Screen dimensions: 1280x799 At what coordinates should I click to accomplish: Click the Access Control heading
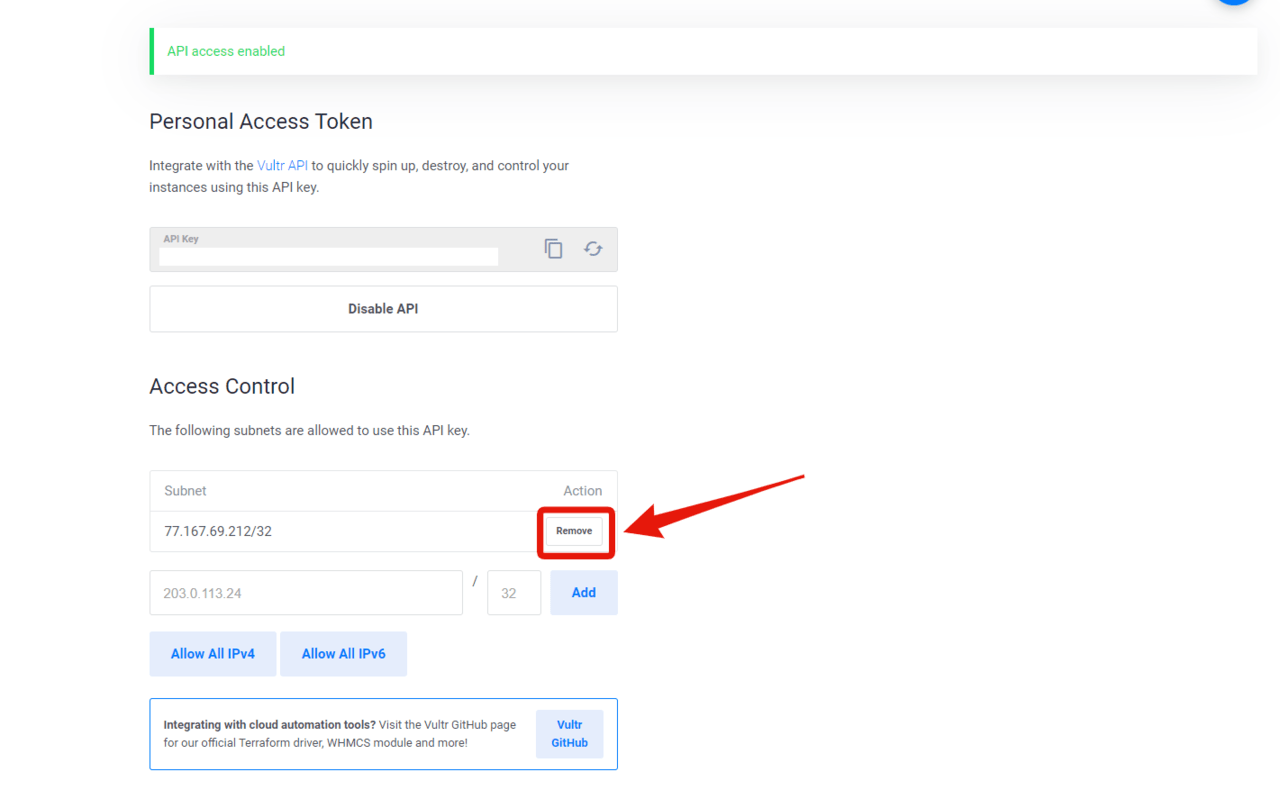222,387
